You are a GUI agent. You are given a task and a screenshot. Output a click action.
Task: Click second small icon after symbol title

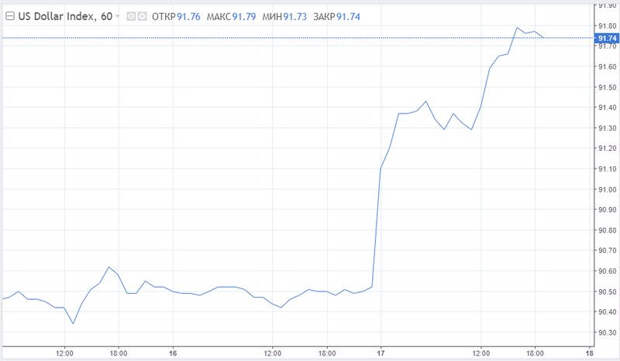click(142, 17)
